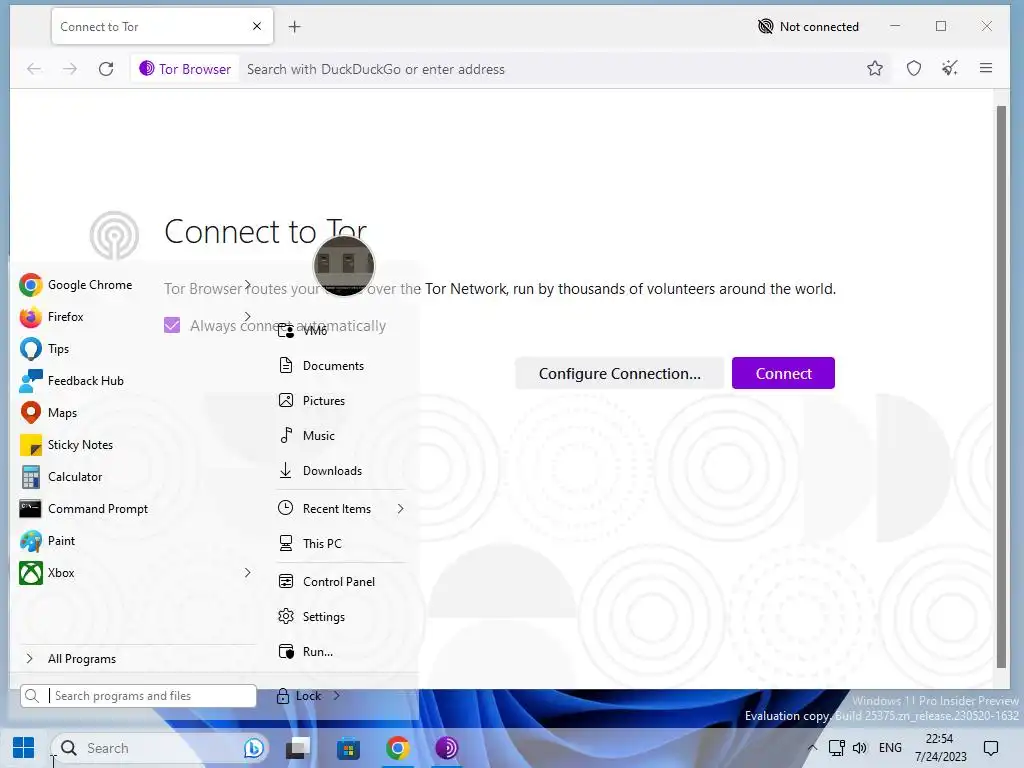Open Configure Connection... settings

click(x=619, y=374)
